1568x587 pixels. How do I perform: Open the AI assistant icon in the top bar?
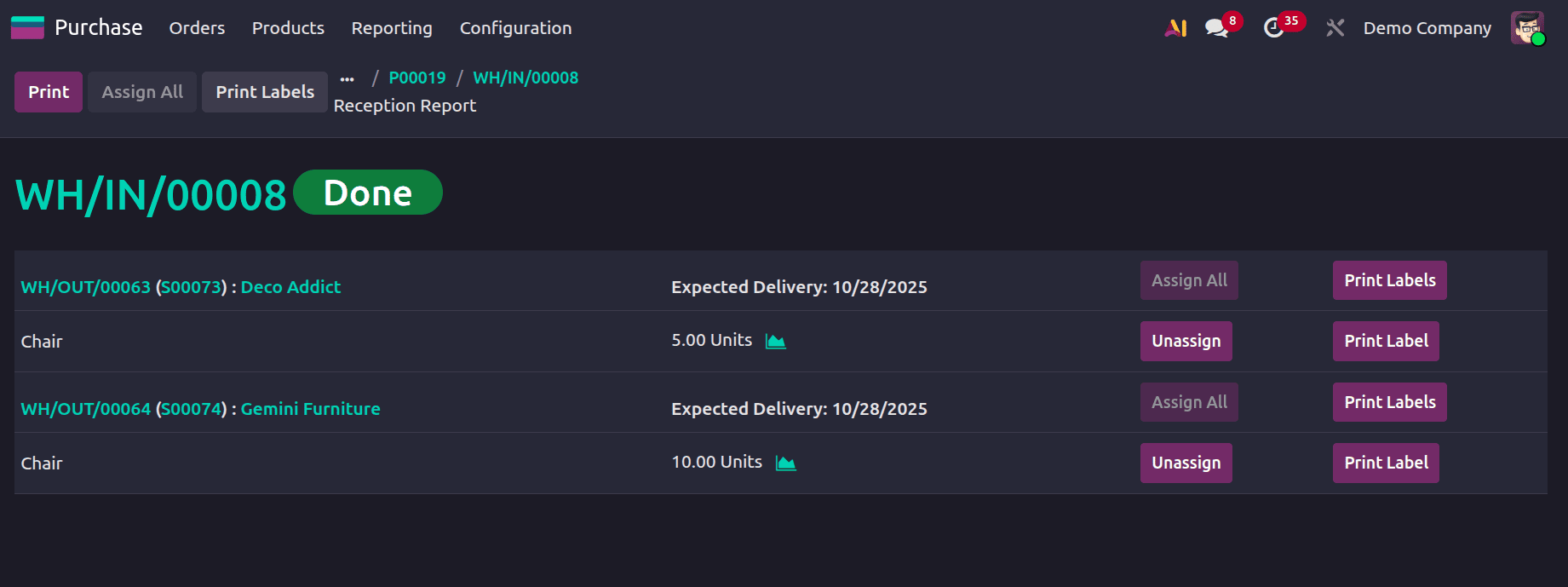[1175, 27]
